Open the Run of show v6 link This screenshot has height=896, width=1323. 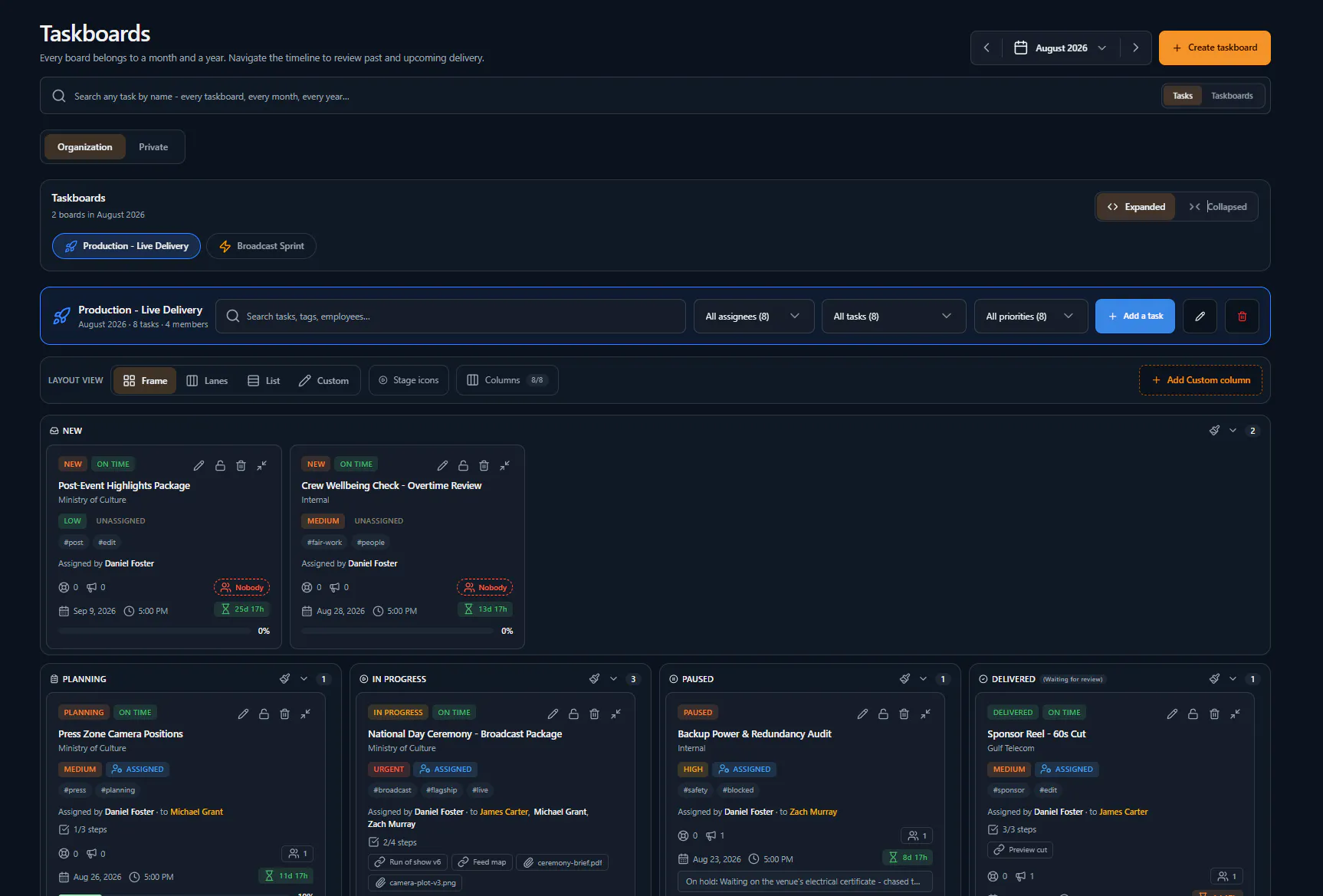coord(408,862)
